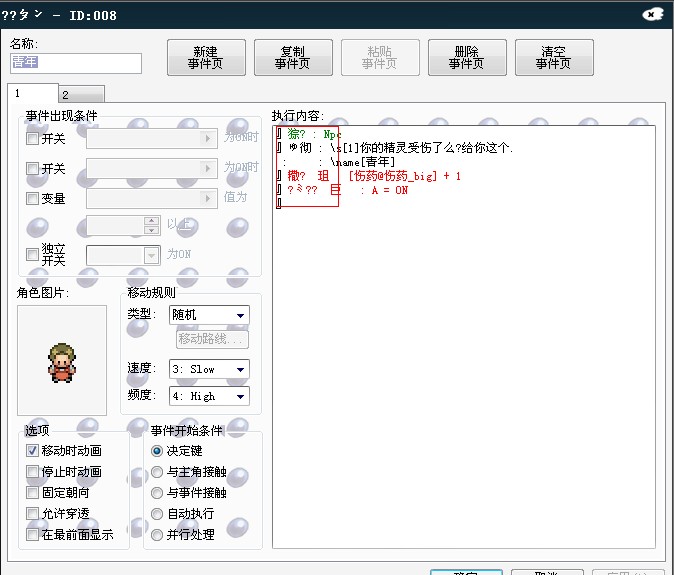Screen dimensions: 674x575
Task: Select the 与主角接触 trigger radio button
Action: 157,472
